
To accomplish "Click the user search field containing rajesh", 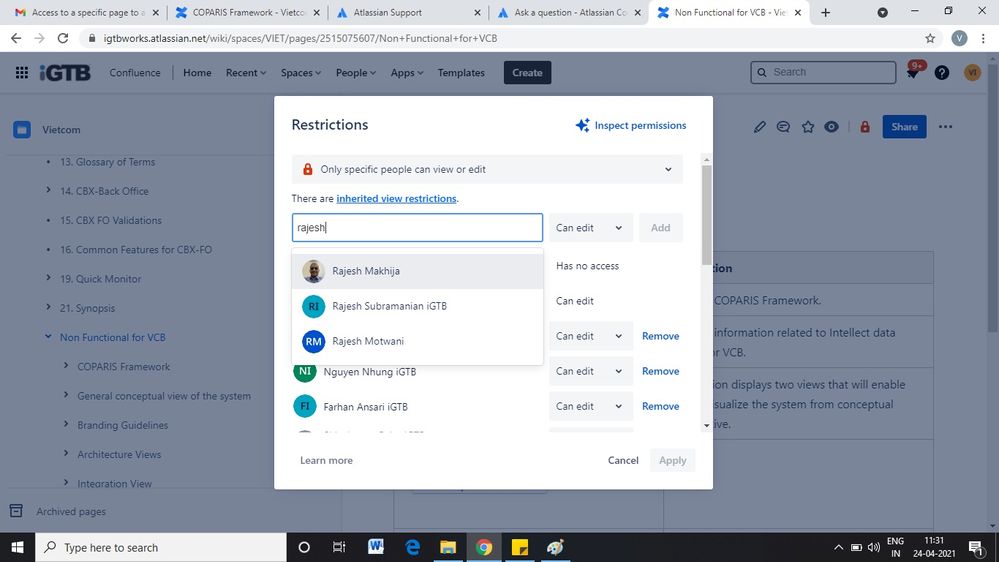I will click(x=417, y=227).
